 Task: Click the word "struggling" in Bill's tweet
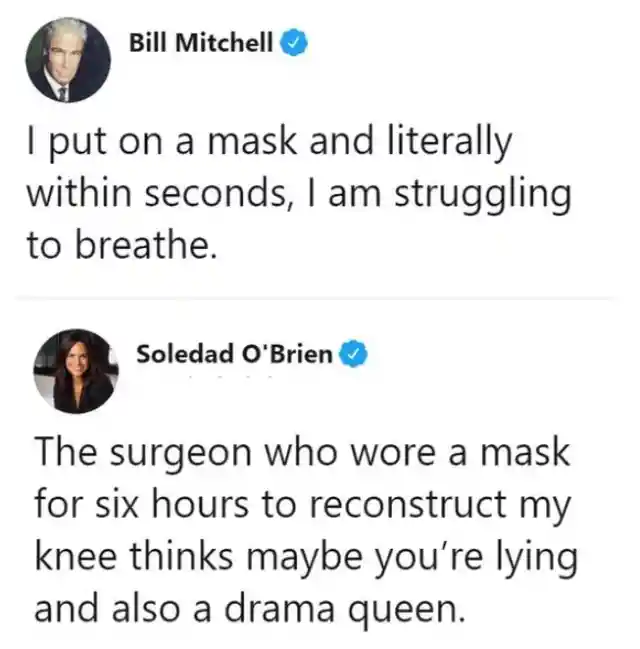point(483,195)
